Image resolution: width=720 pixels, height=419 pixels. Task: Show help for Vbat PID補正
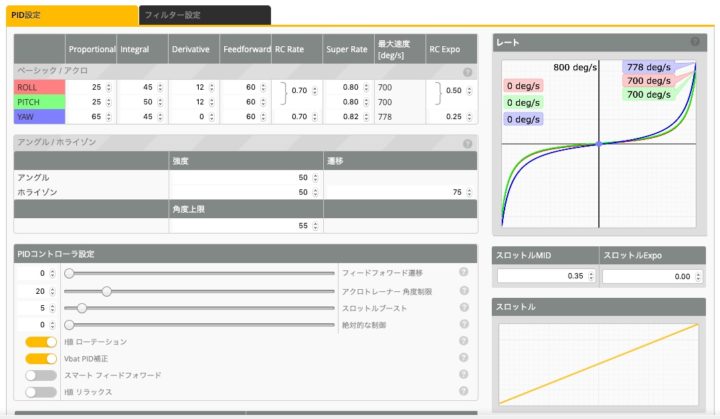click(x=463, y=358)
